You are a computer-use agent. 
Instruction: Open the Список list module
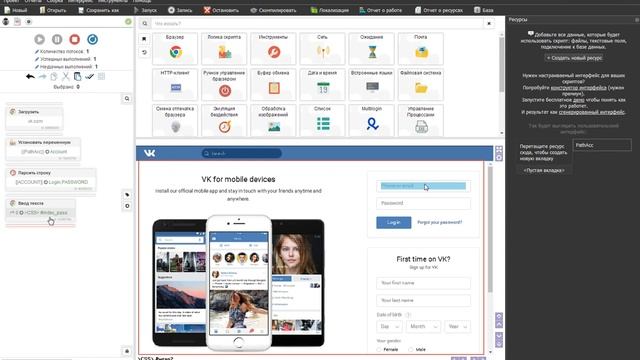pos(322,120)
